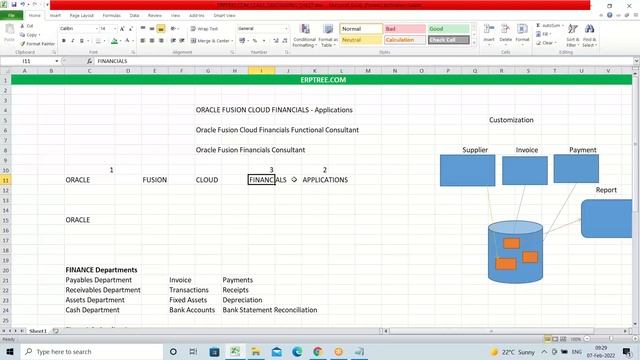This screenshot has height=360, width=640.
Task: Open the Windows Start menu
Action: 10,351
